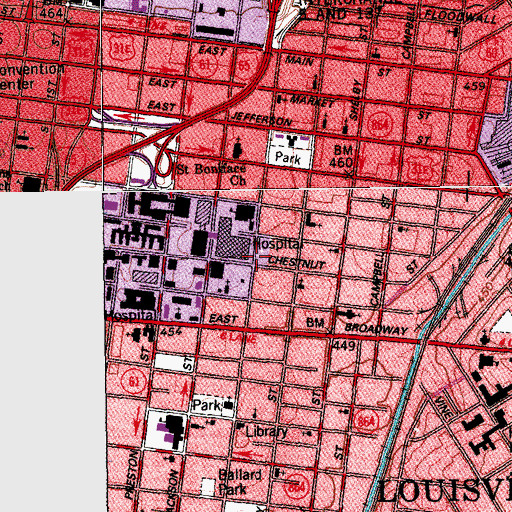Click the vertical CAMPBELL street label
This screenshot has height=512, width=512.
[x=378, y=278]
